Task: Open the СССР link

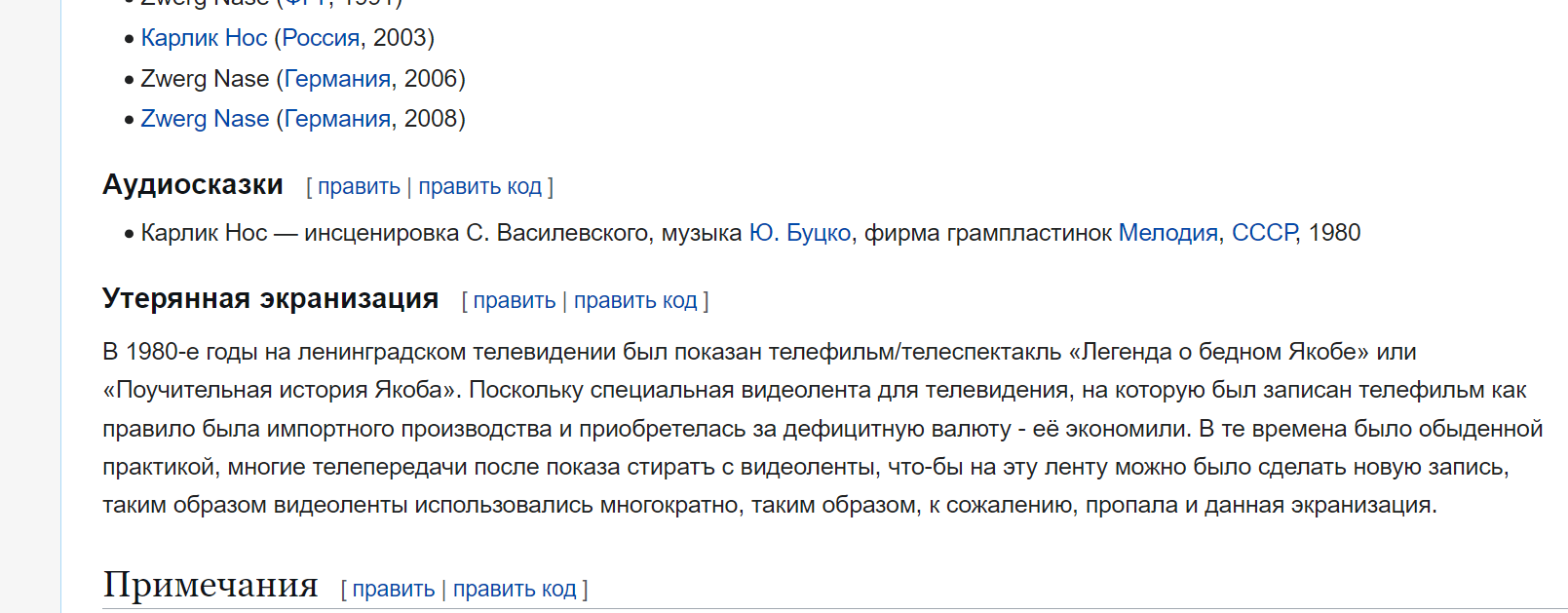Action: 1263,233
